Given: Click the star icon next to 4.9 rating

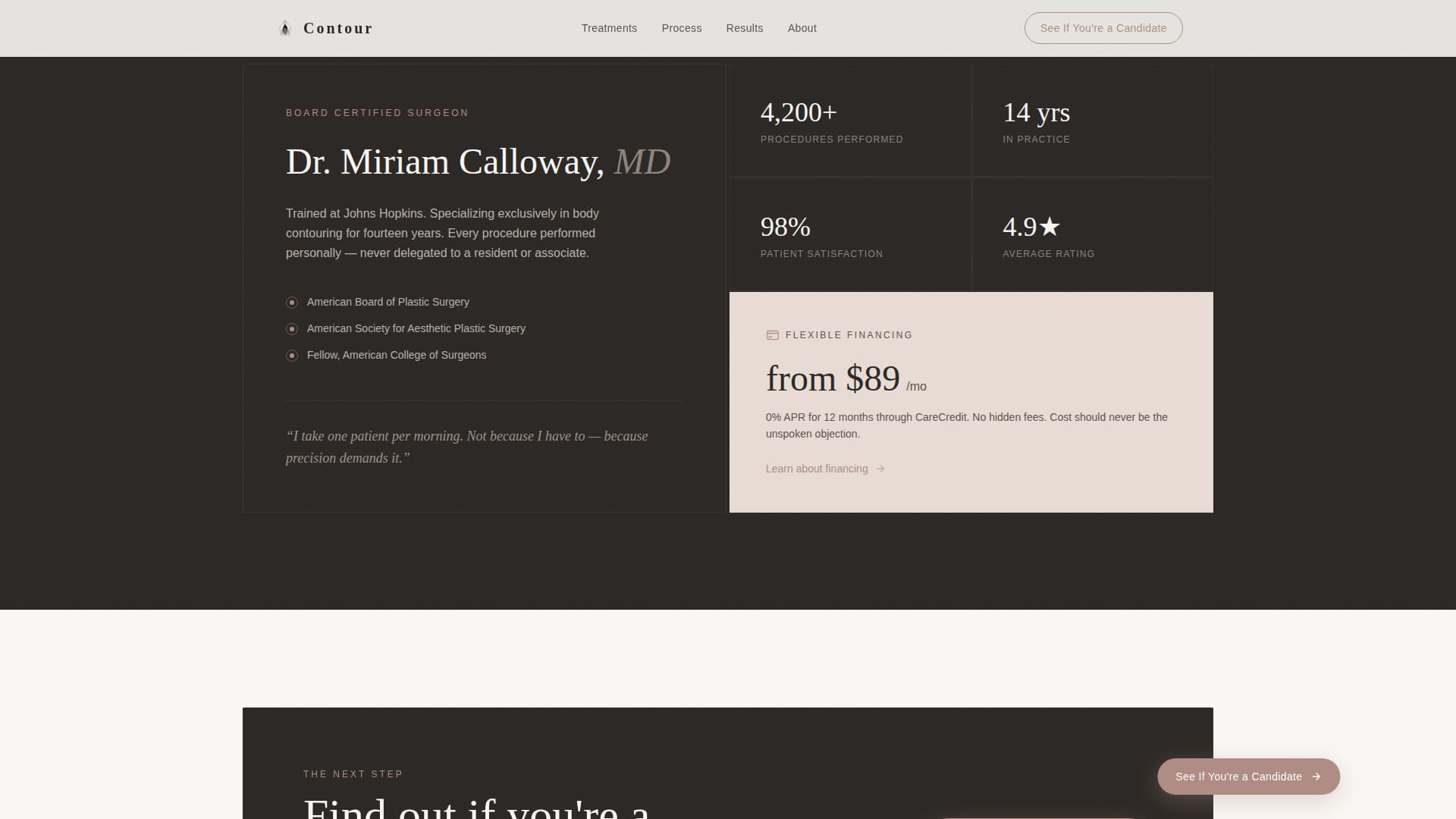Looking at the screenshot, I should [1050, 226].
